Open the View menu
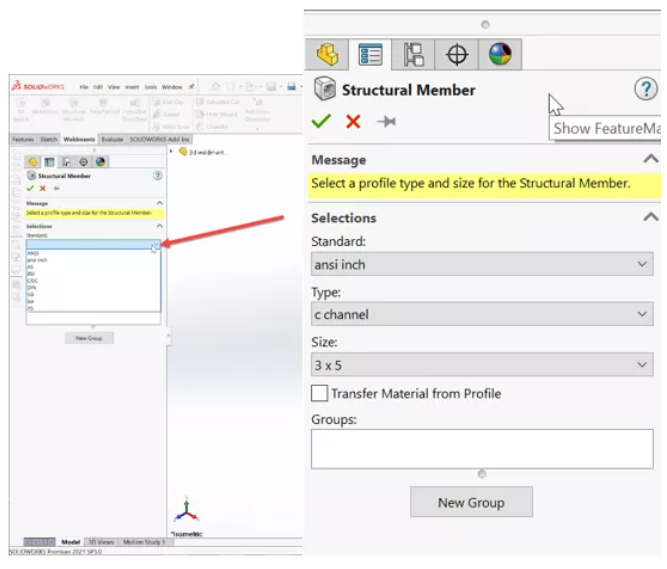Viewport: 667px width, 569px height. point(114,87)
